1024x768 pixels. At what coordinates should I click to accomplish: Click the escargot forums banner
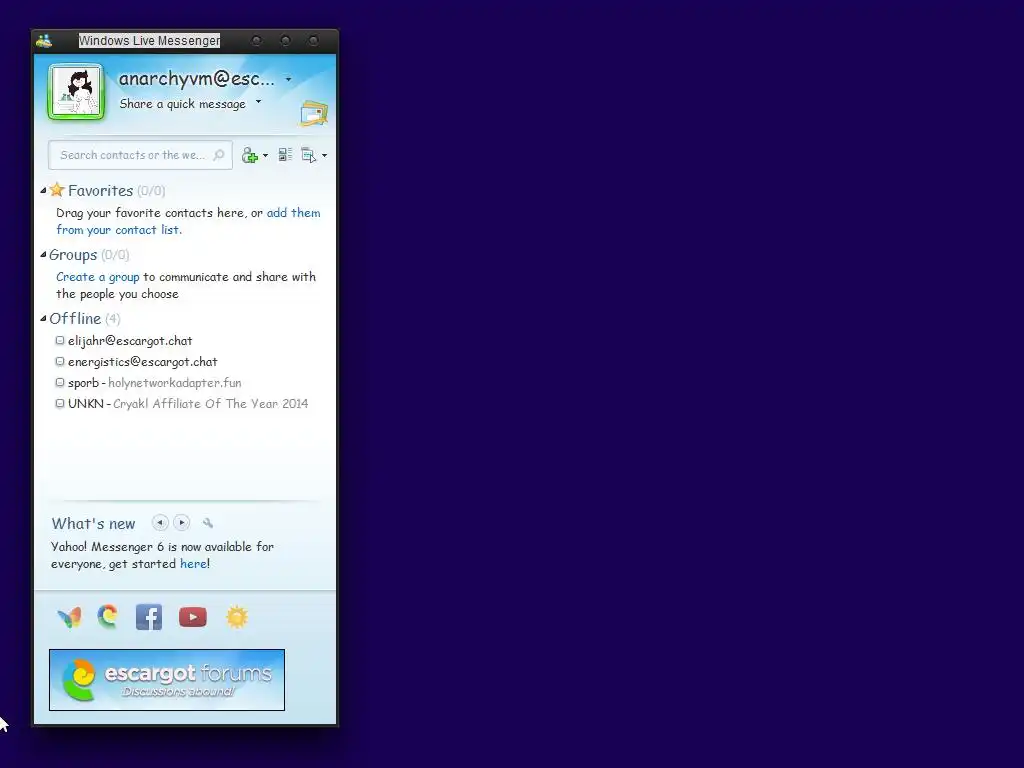[x=167, y=680]
